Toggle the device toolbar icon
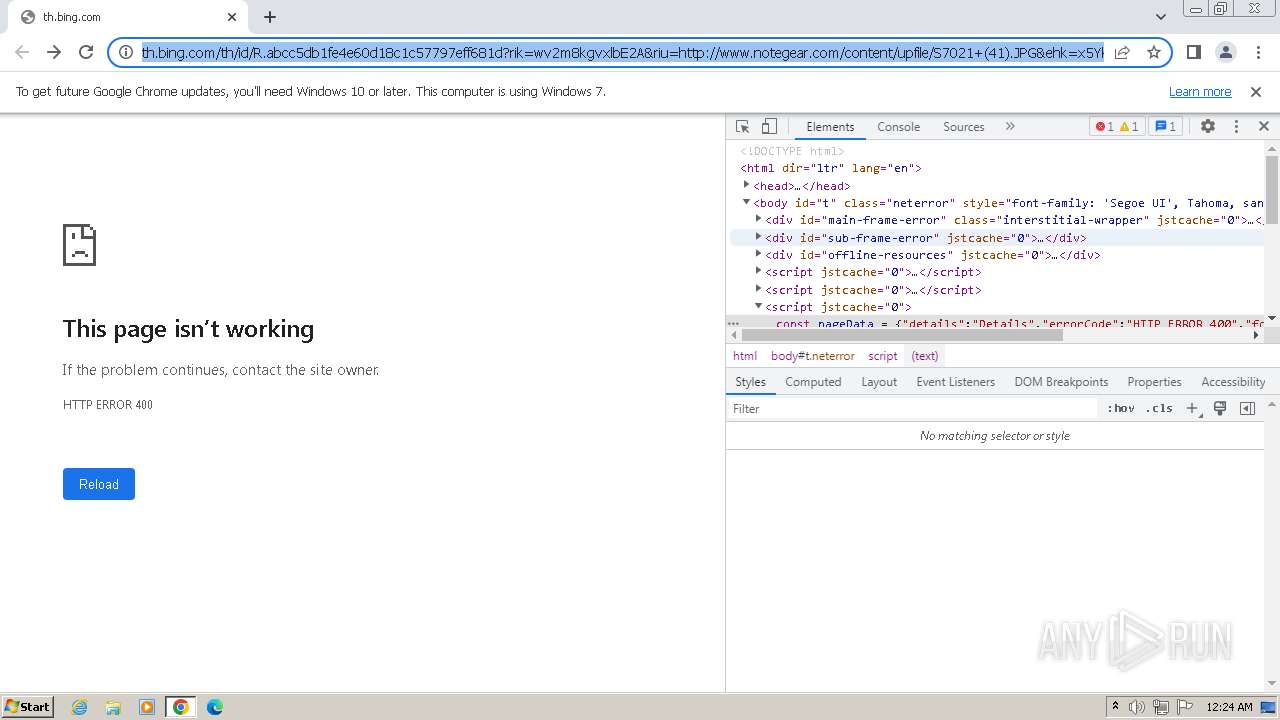The height and width of the screenshot is (720, 1280). point(769,127)
